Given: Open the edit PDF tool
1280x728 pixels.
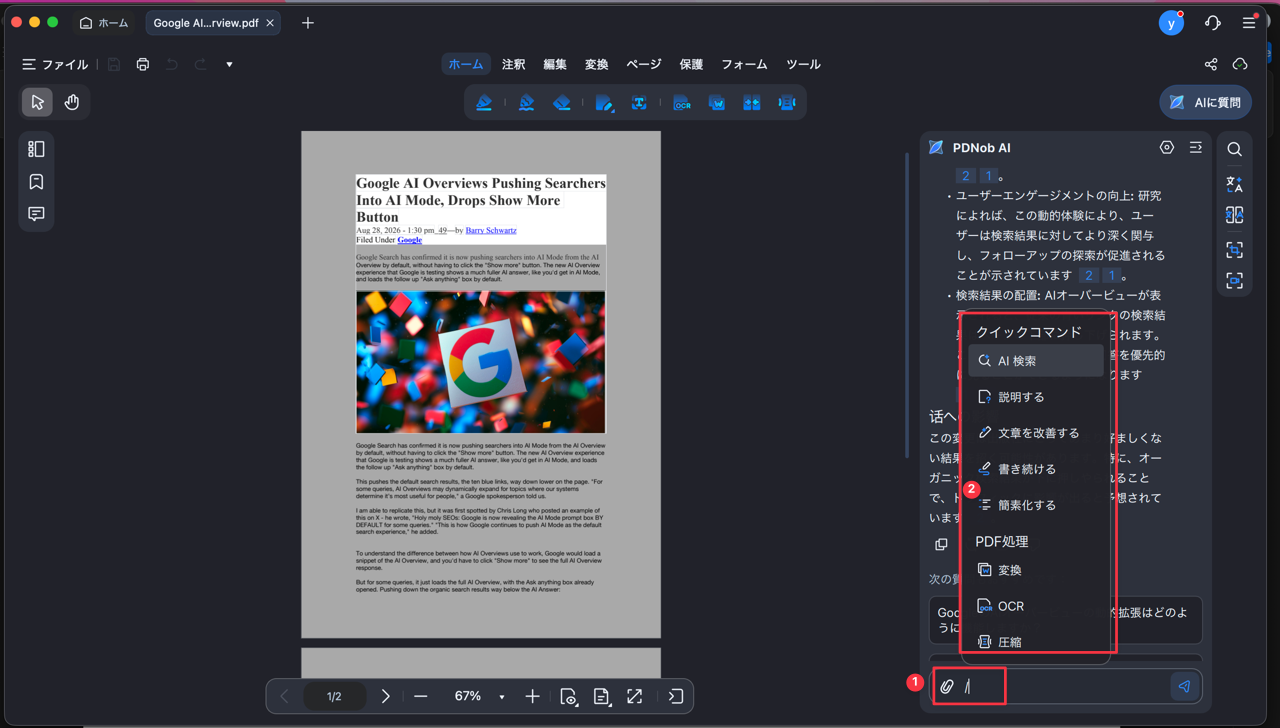Looking at the screenshot, I should pos(604,103).
